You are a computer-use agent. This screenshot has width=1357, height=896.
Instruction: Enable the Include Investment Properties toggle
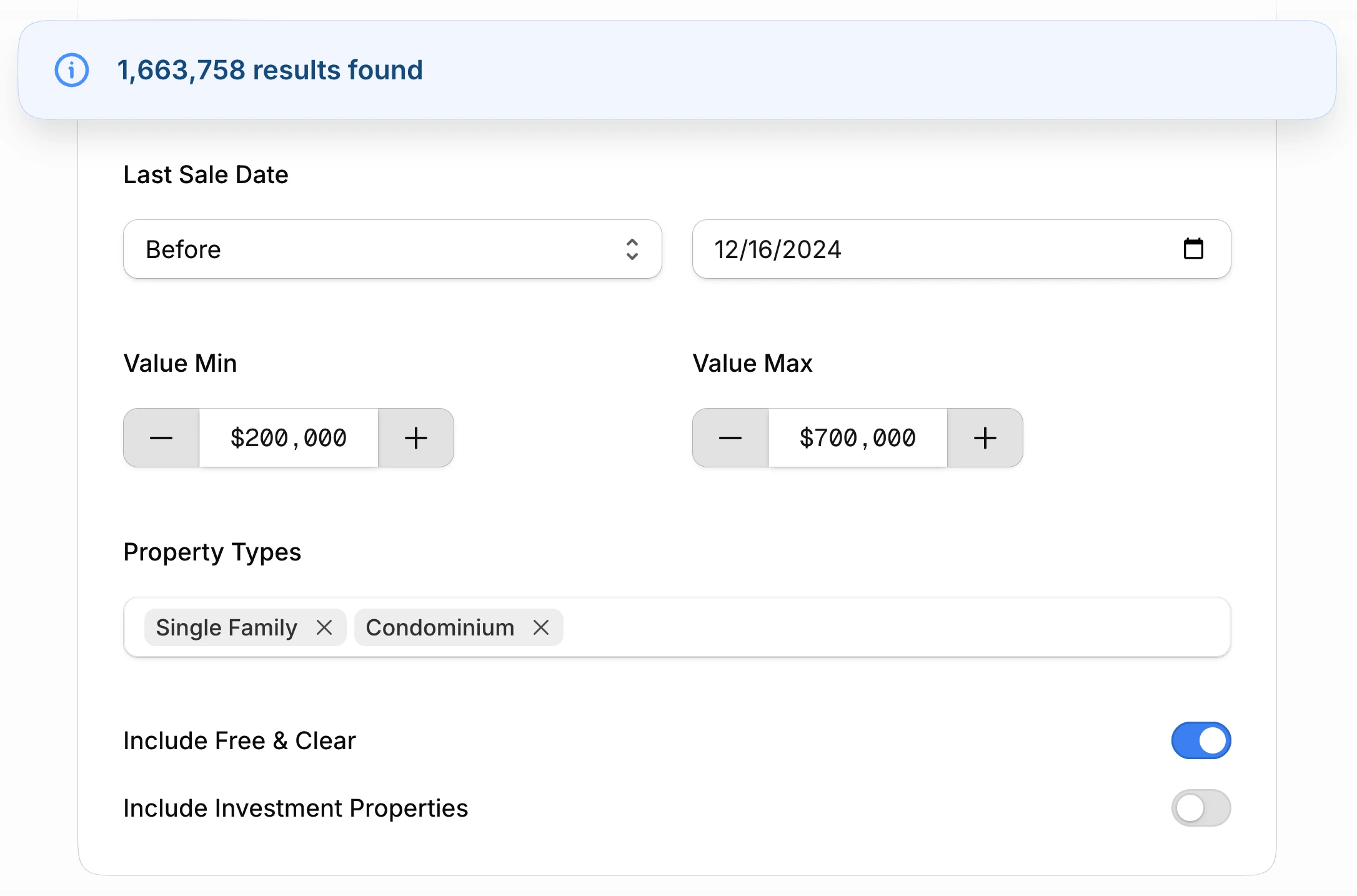point(1200,807)
